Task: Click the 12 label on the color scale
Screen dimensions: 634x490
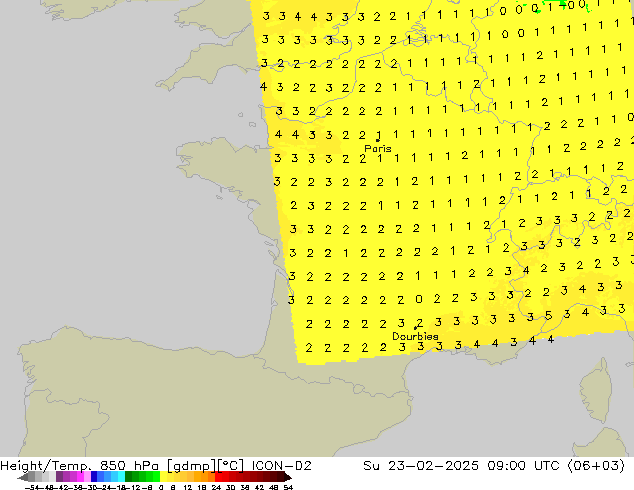Action: tap(187, 487)
